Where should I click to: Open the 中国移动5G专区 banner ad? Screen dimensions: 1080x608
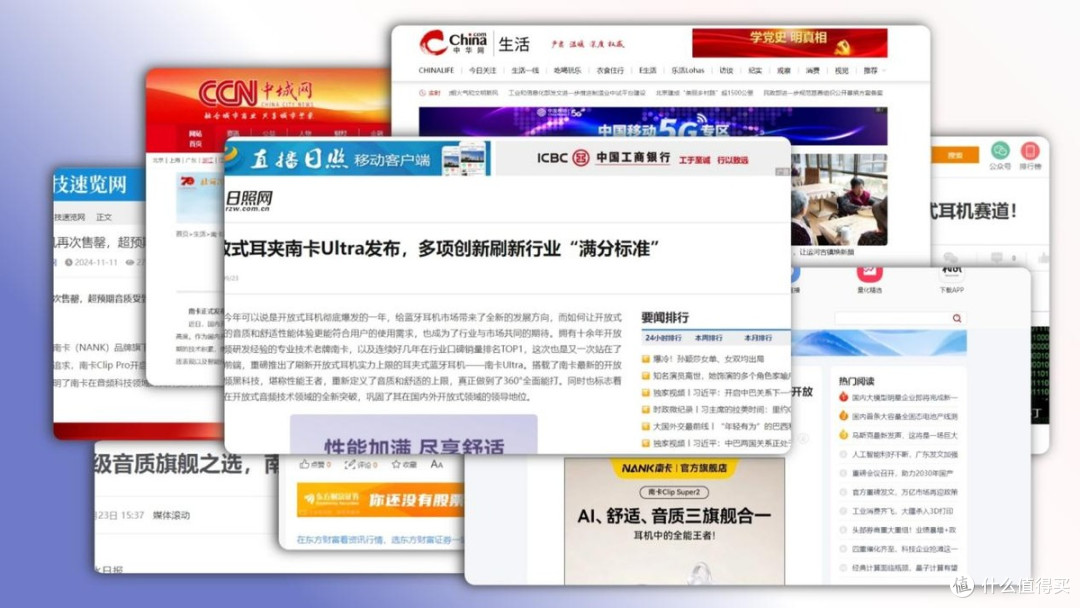[x=653, y=126]
